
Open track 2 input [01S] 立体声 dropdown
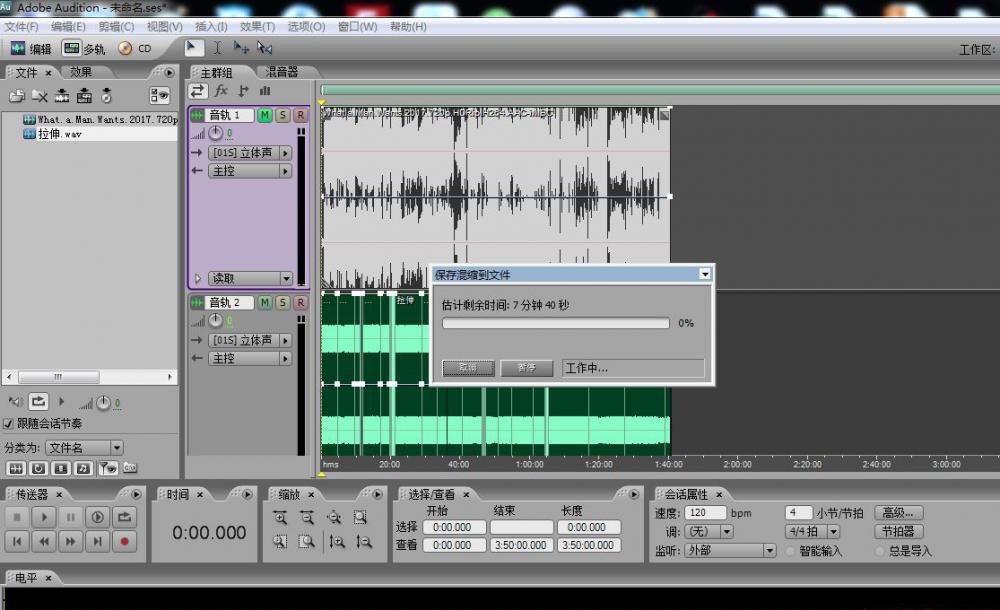[x=250, y=341]
